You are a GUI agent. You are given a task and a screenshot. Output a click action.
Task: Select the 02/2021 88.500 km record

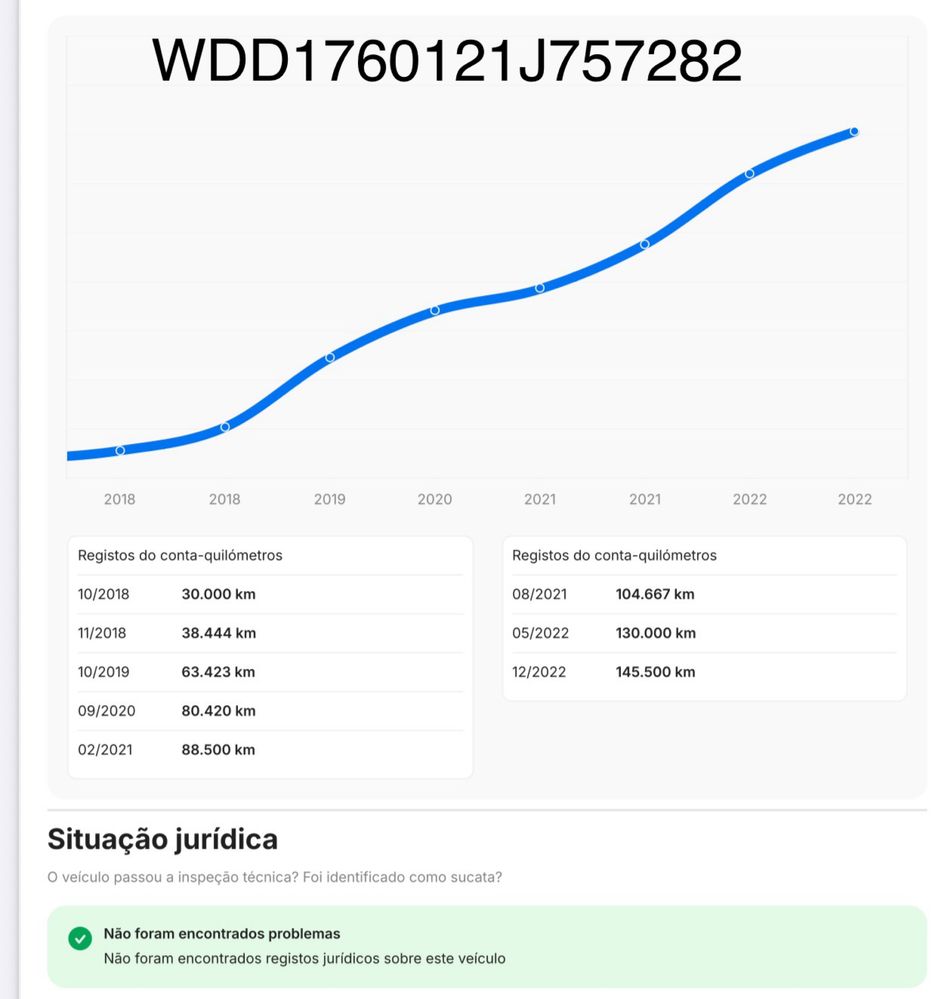270,750
